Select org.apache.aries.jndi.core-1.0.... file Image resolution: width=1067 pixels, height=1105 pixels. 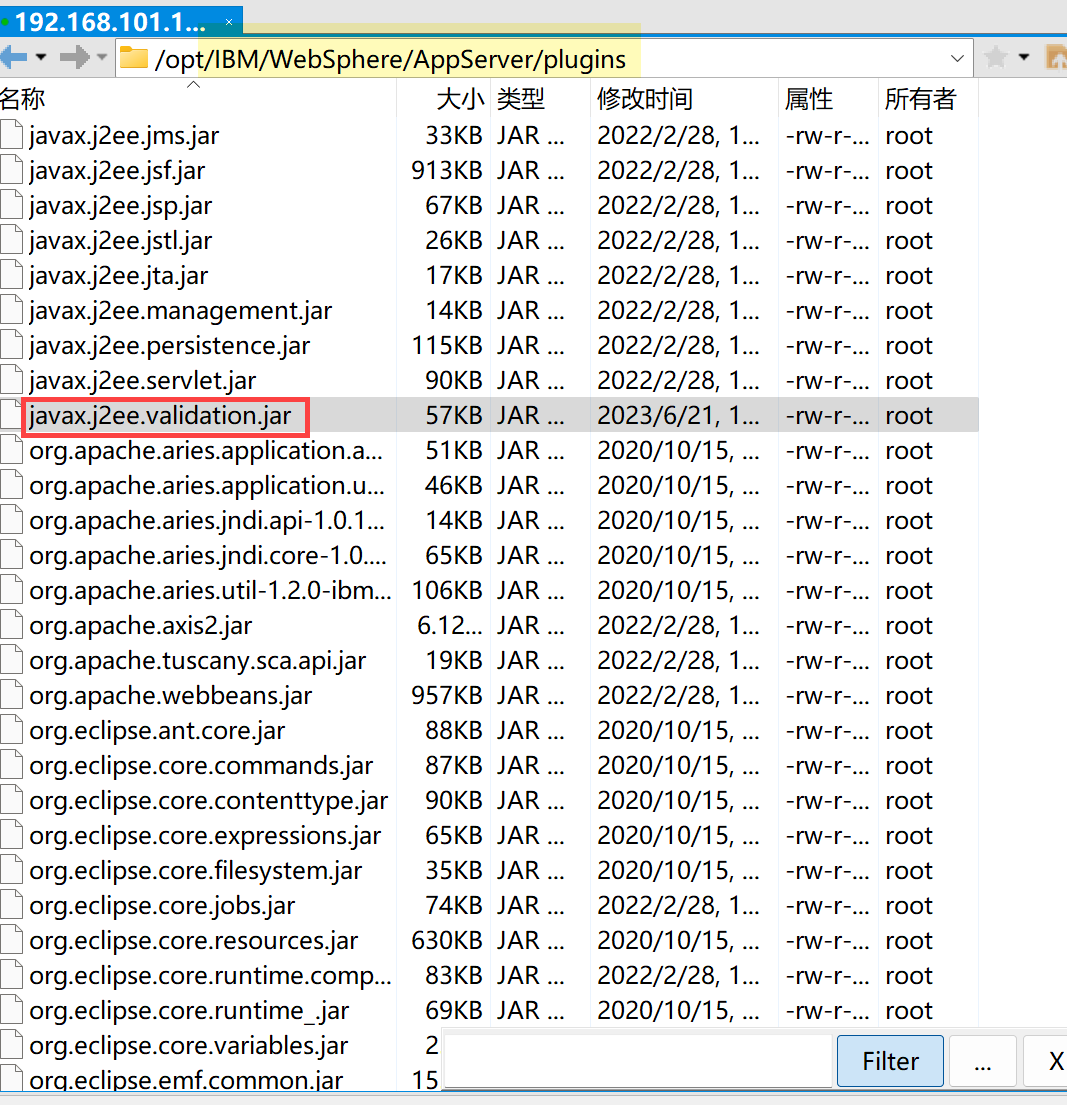[208, 556]
